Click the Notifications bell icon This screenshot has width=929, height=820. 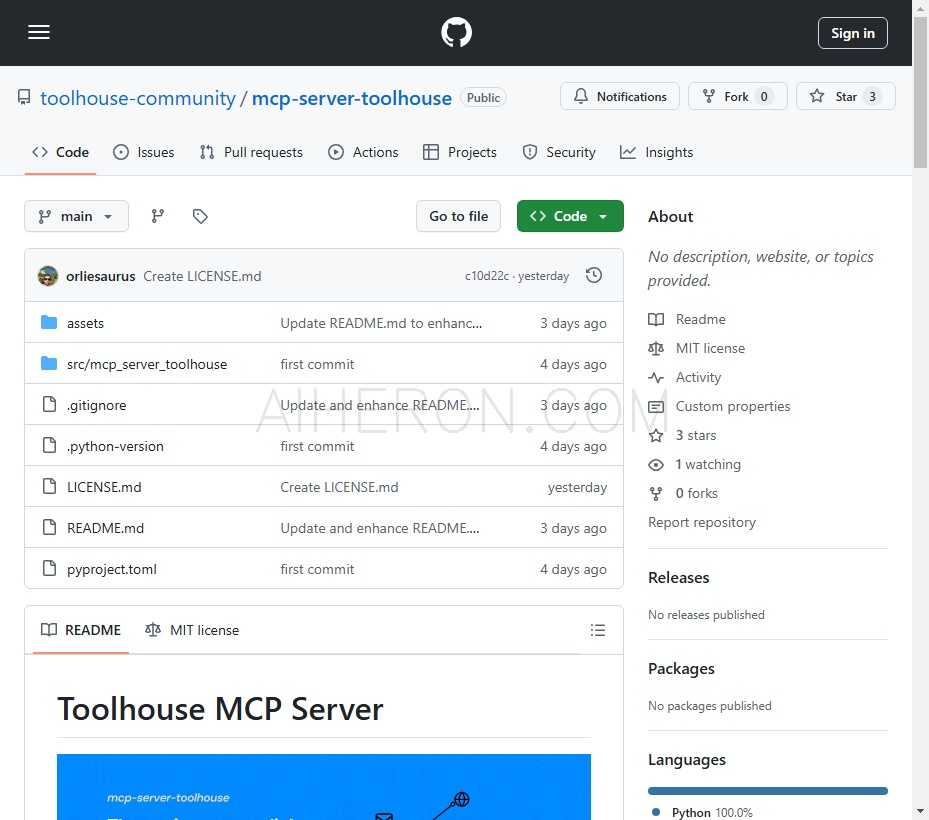(x=581, y=96)
